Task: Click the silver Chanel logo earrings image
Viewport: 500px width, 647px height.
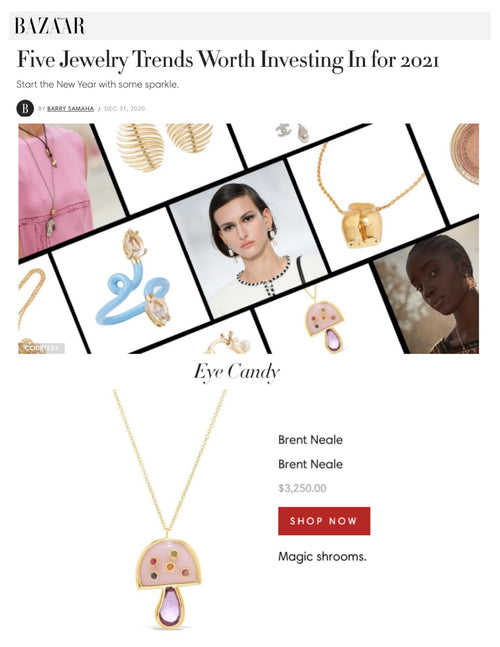Action: coord(292,133)
